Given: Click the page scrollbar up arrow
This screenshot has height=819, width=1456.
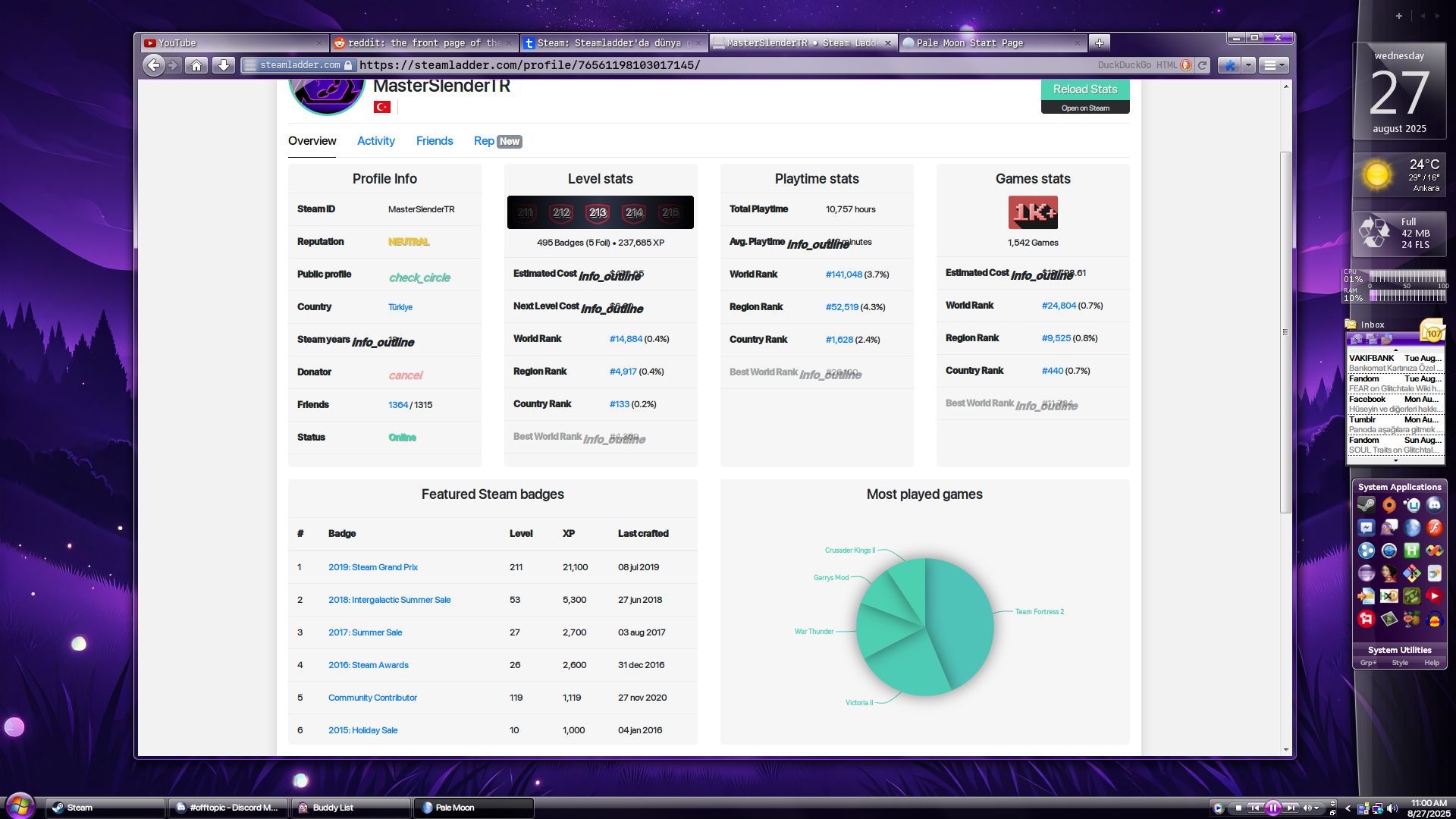Looking at the screenshot, I should click(1286, 86).
